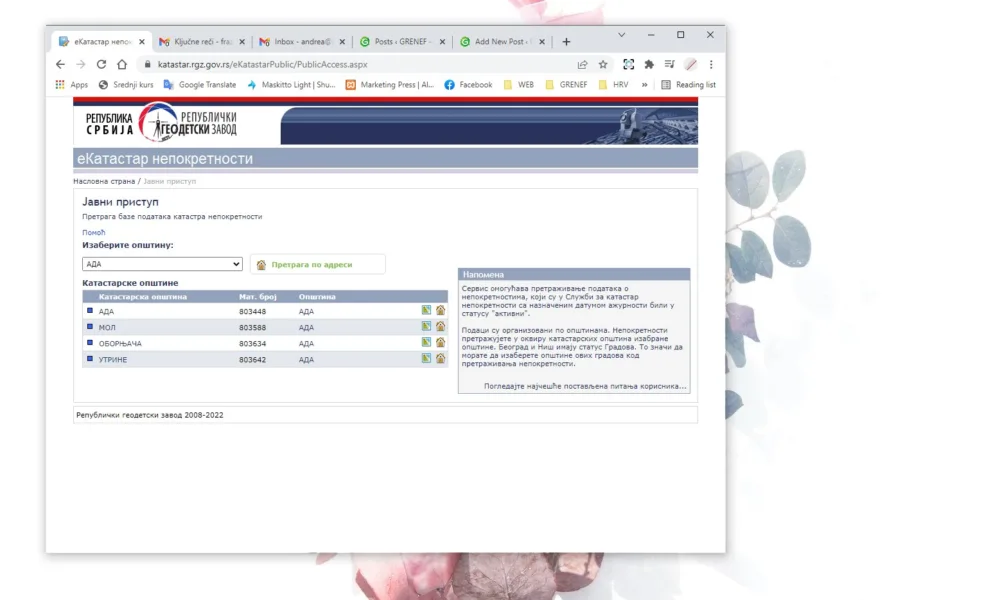
Task: Open the house icon in АДА row
Action: click(440, 311)
